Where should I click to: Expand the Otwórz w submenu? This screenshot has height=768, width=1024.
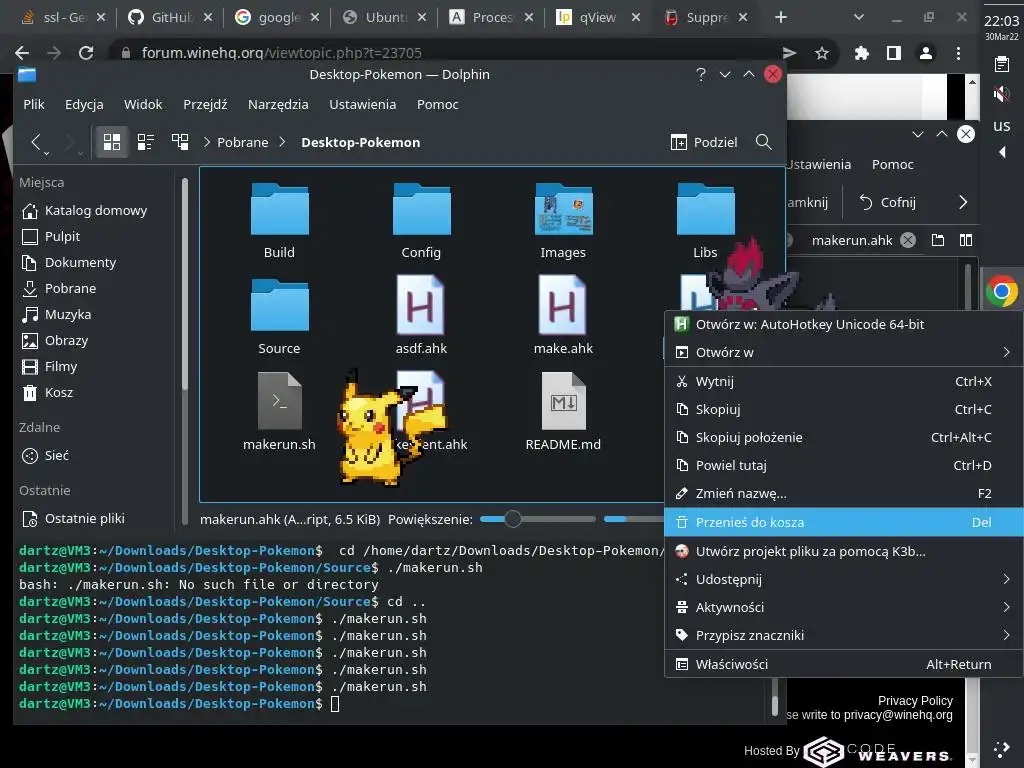point(843,353)
